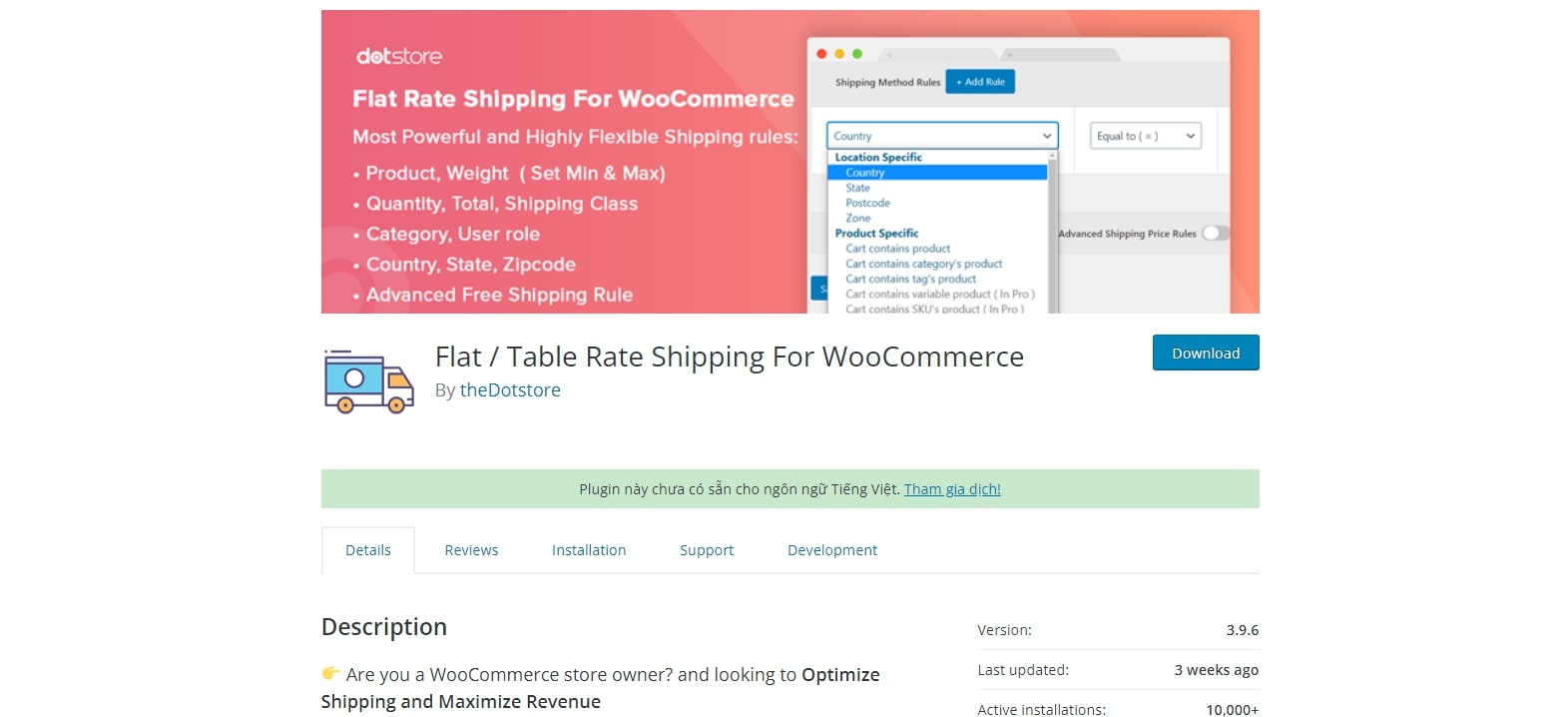Open the Country dropdown in the banner

point(942,136)
